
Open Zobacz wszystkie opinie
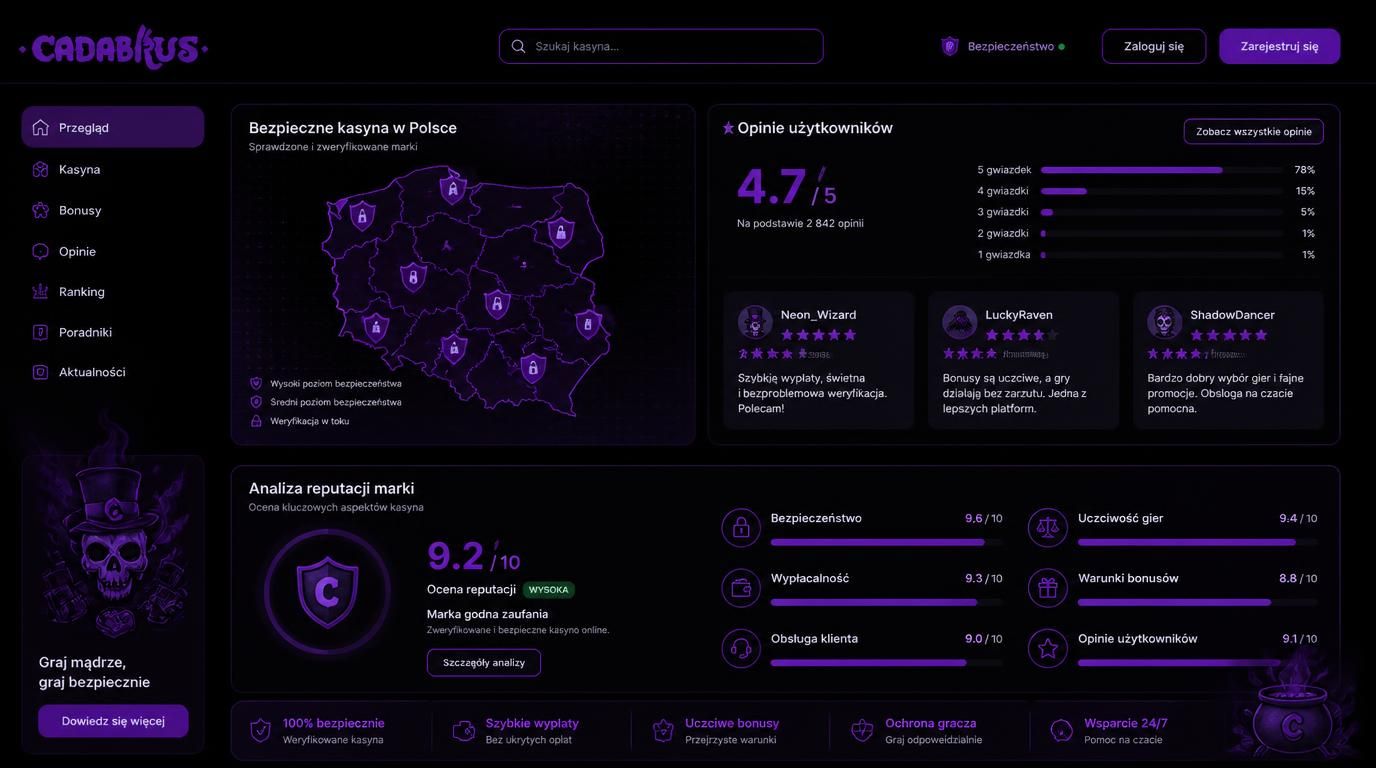point(1253,132)
